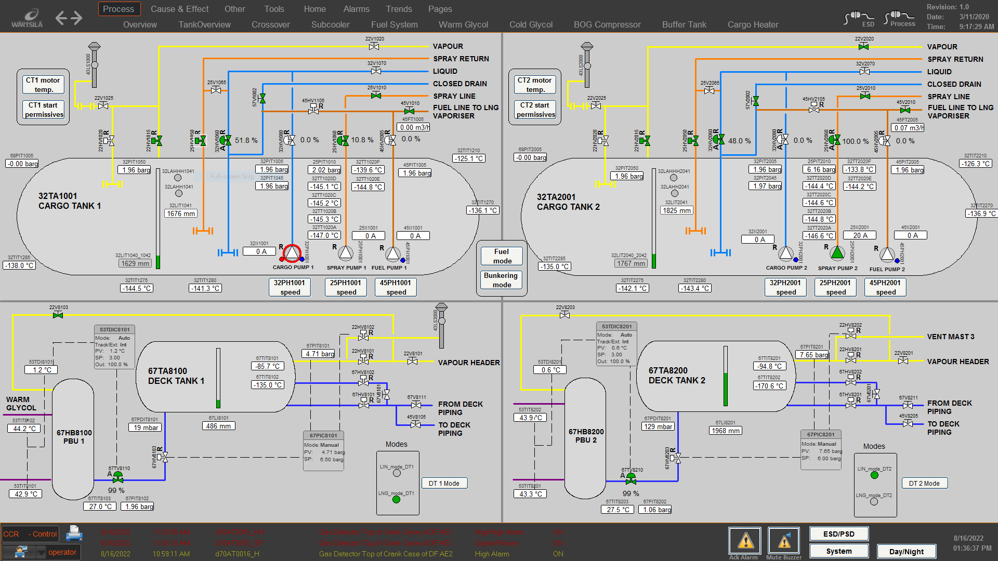
Task: Click the 32LAHH2041 alarm indicator in Tank 2
Action: tap(674, 178)
